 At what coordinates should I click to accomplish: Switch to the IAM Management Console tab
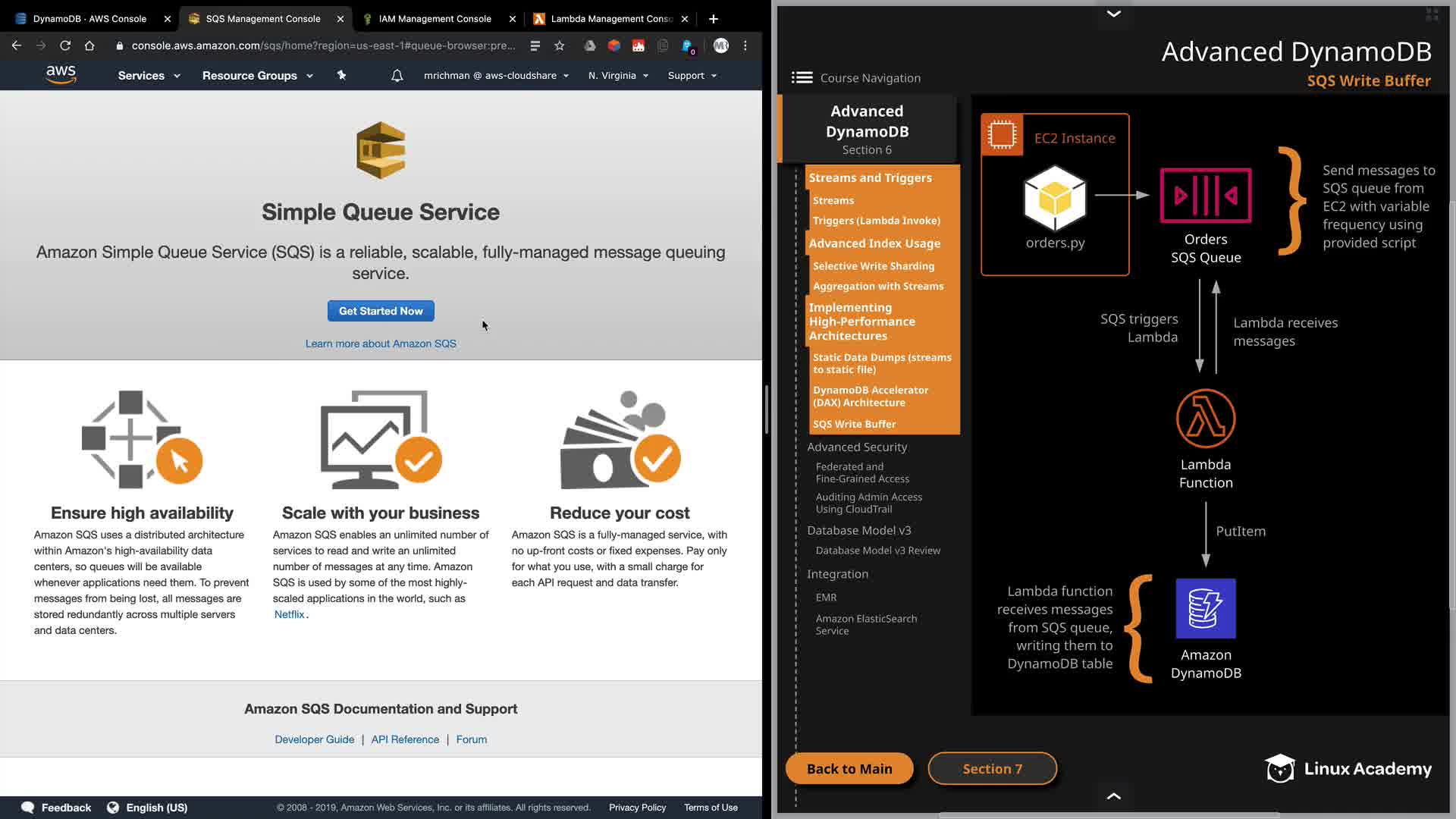[435, 18]
